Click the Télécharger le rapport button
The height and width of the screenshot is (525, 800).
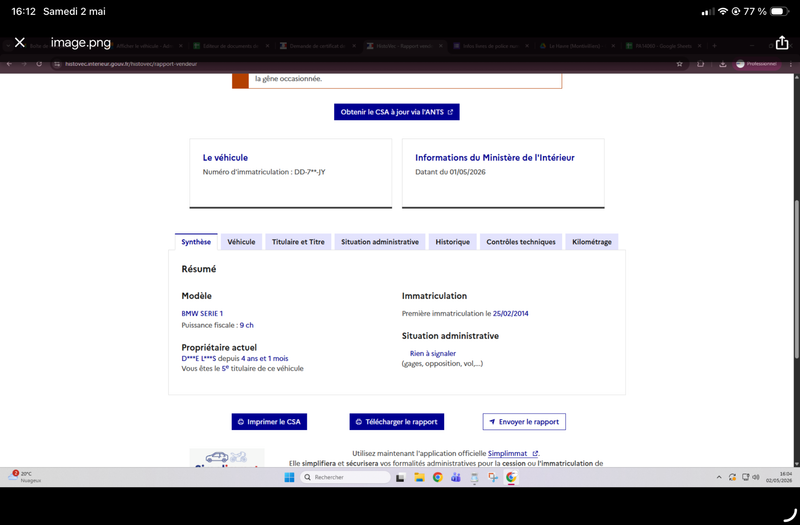[x=396, y=422]
